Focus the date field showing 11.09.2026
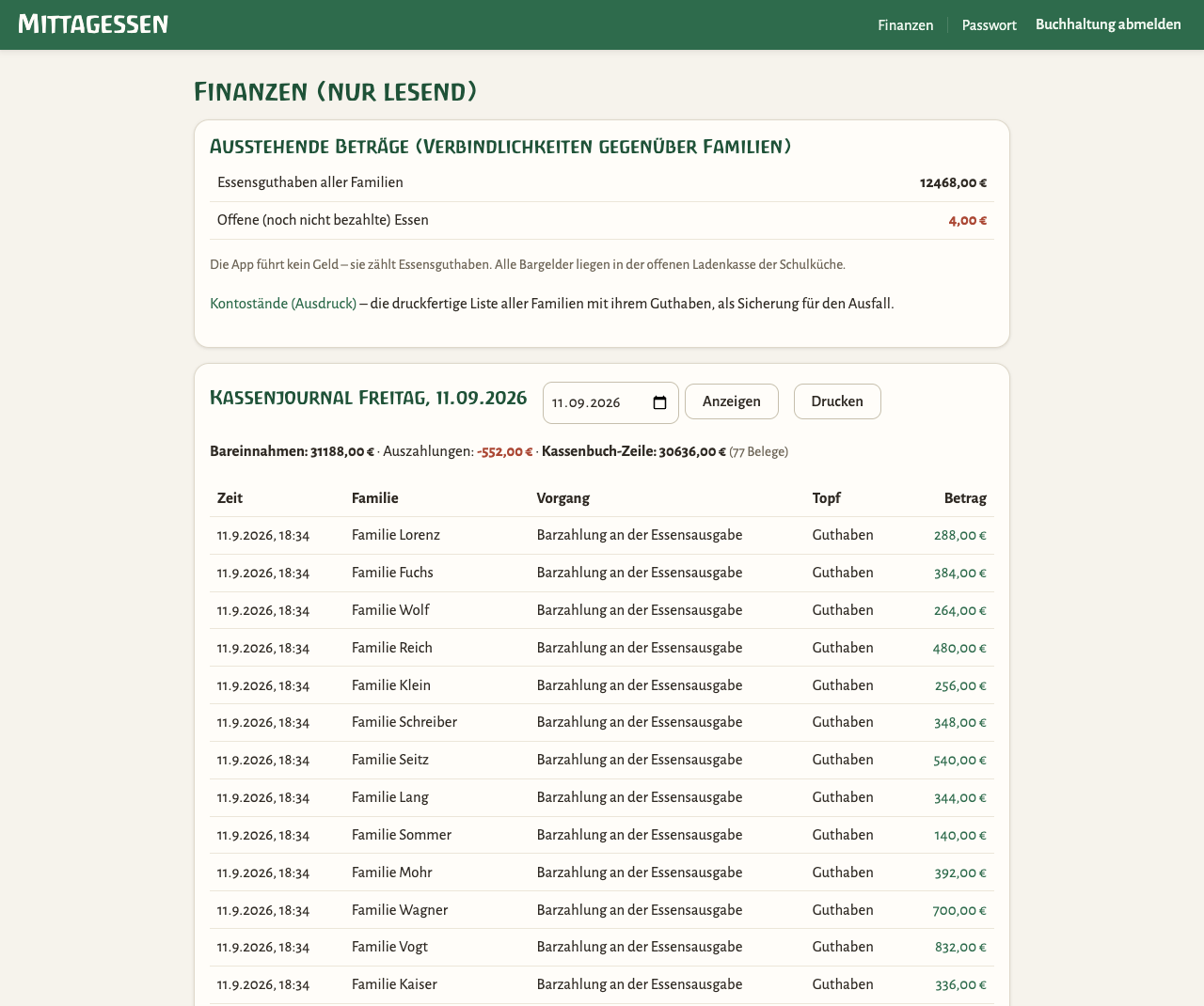Image resolution: width=1204 pixels, height=1006 pixels. point(610,402)
